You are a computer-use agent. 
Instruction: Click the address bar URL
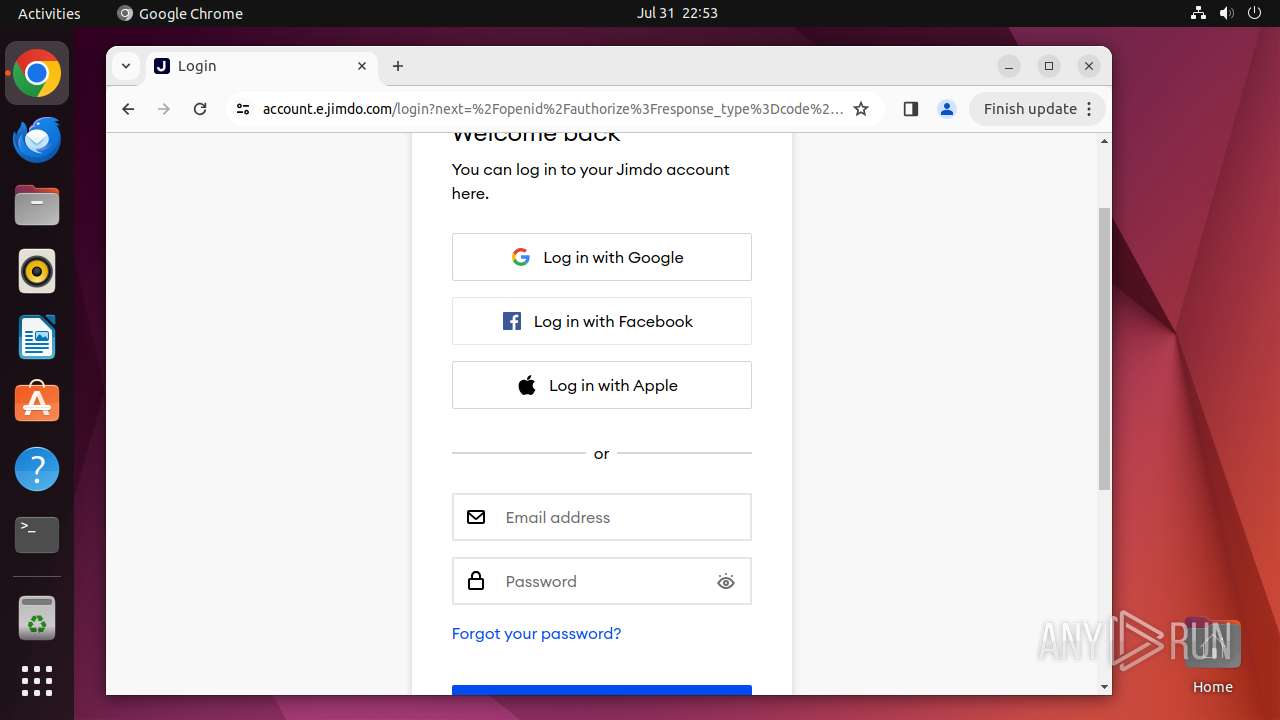[x=552, y=109]
